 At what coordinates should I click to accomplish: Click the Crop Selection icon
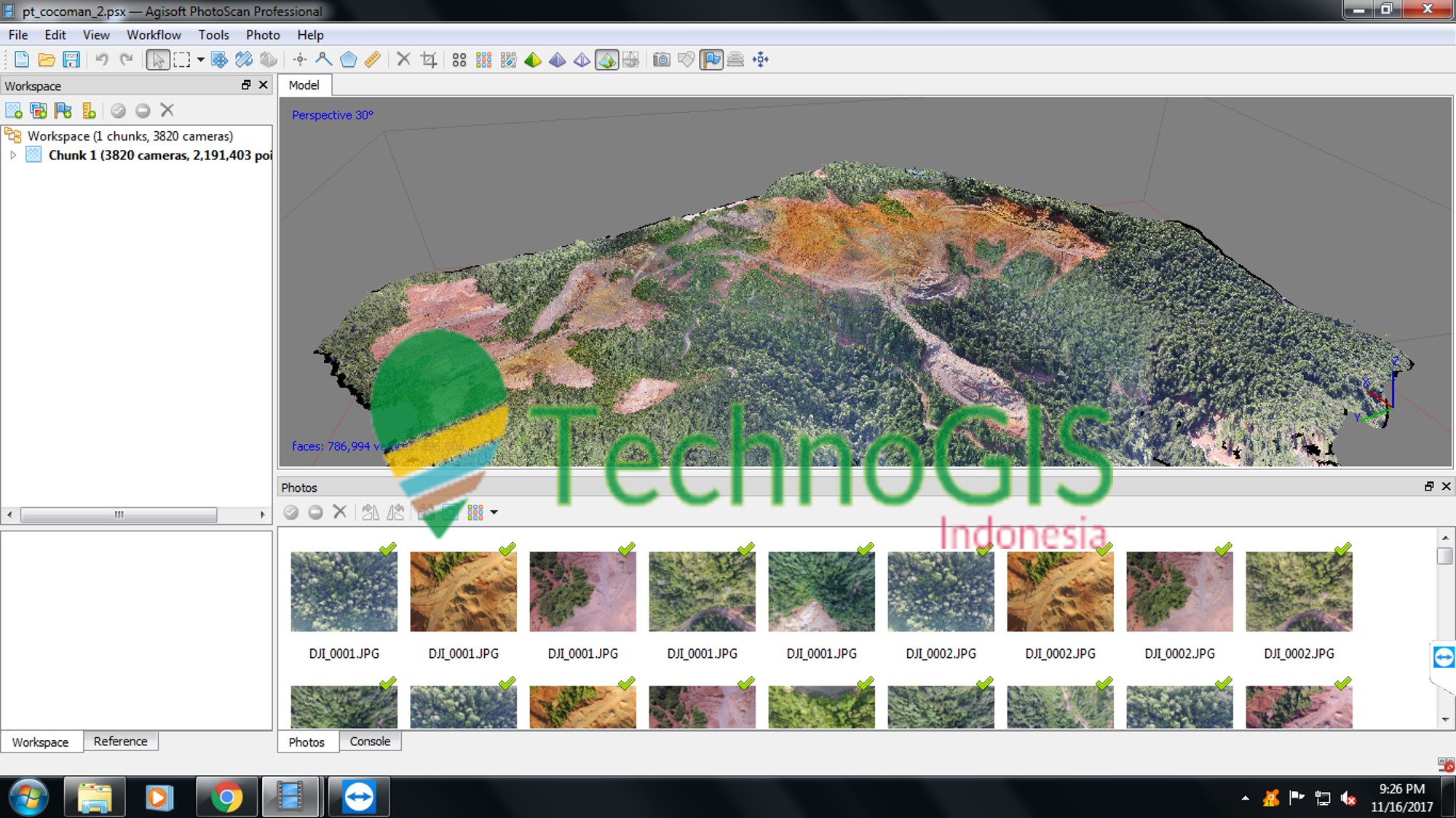coord(429,60)
